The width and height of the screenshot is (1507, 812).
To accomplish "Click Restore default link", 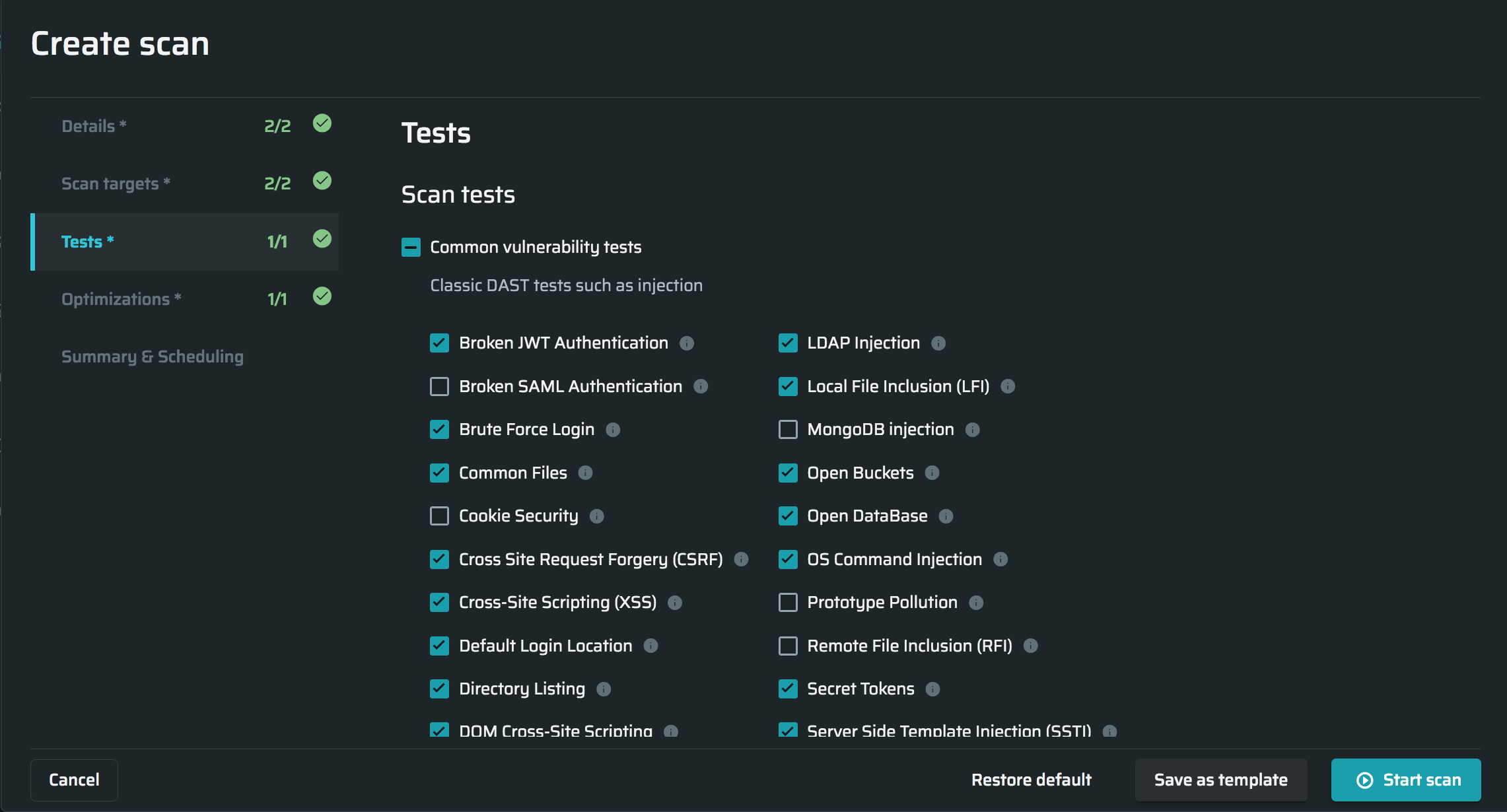I will pos(1032,780).
